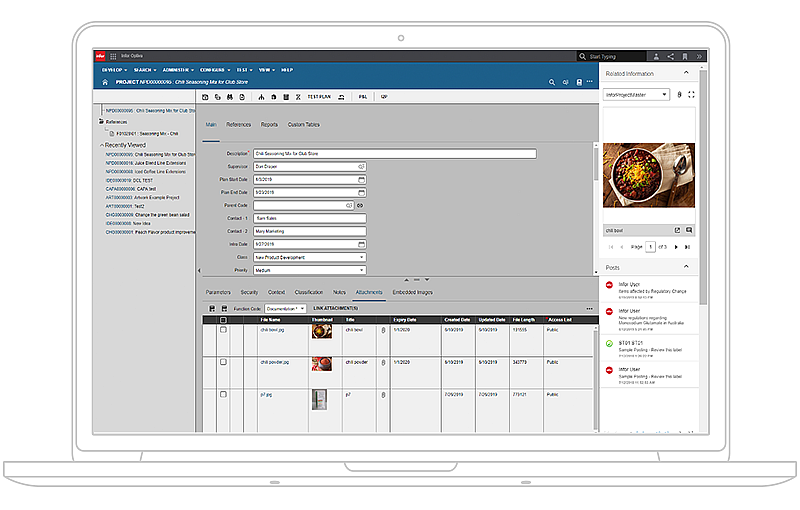Switch to the Embedded Images tab

[412, 292]
